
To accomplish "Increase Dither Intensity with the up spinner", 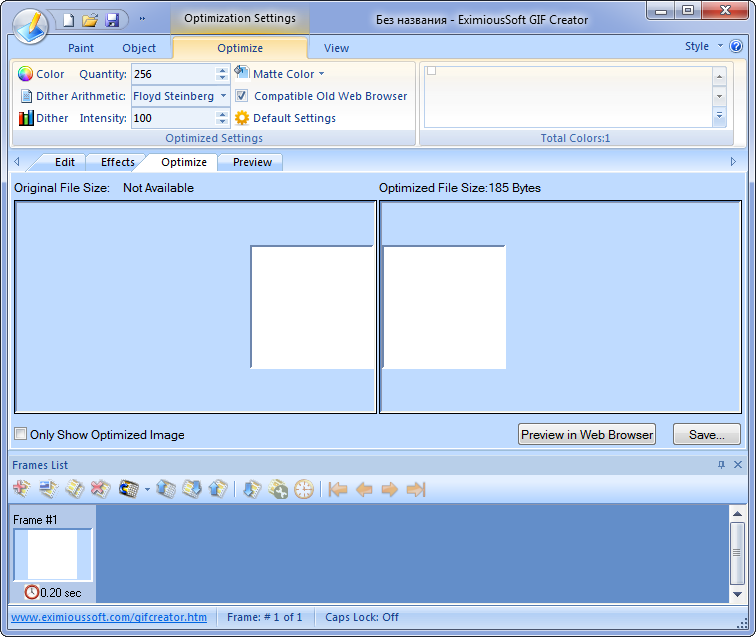I will [x=222, y=114].
